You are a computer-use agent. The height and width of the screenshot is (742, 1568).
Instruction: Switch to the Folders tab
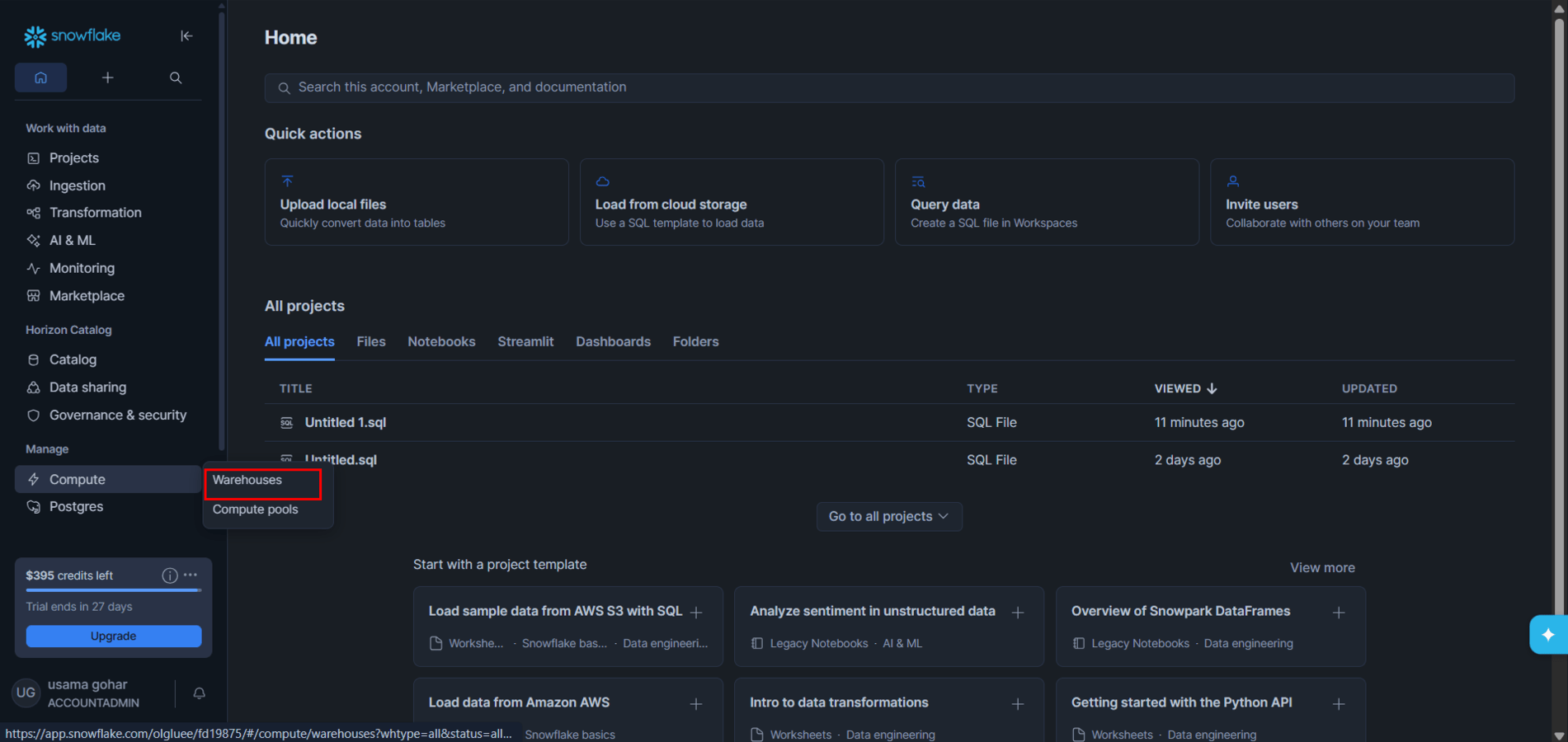[695, 341]
